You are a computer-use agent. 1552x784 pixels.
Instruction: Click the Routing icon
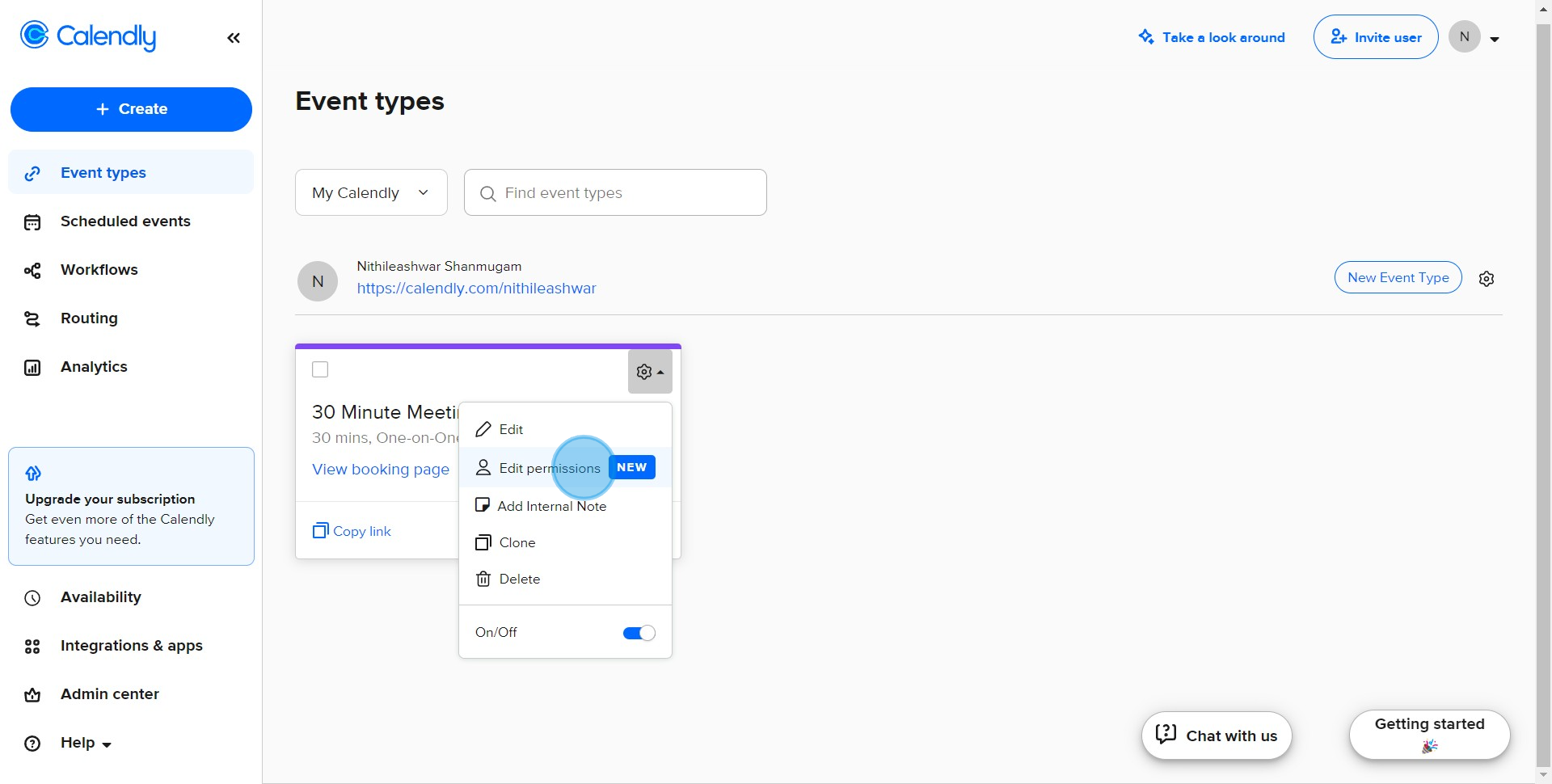tap(32, 319)
